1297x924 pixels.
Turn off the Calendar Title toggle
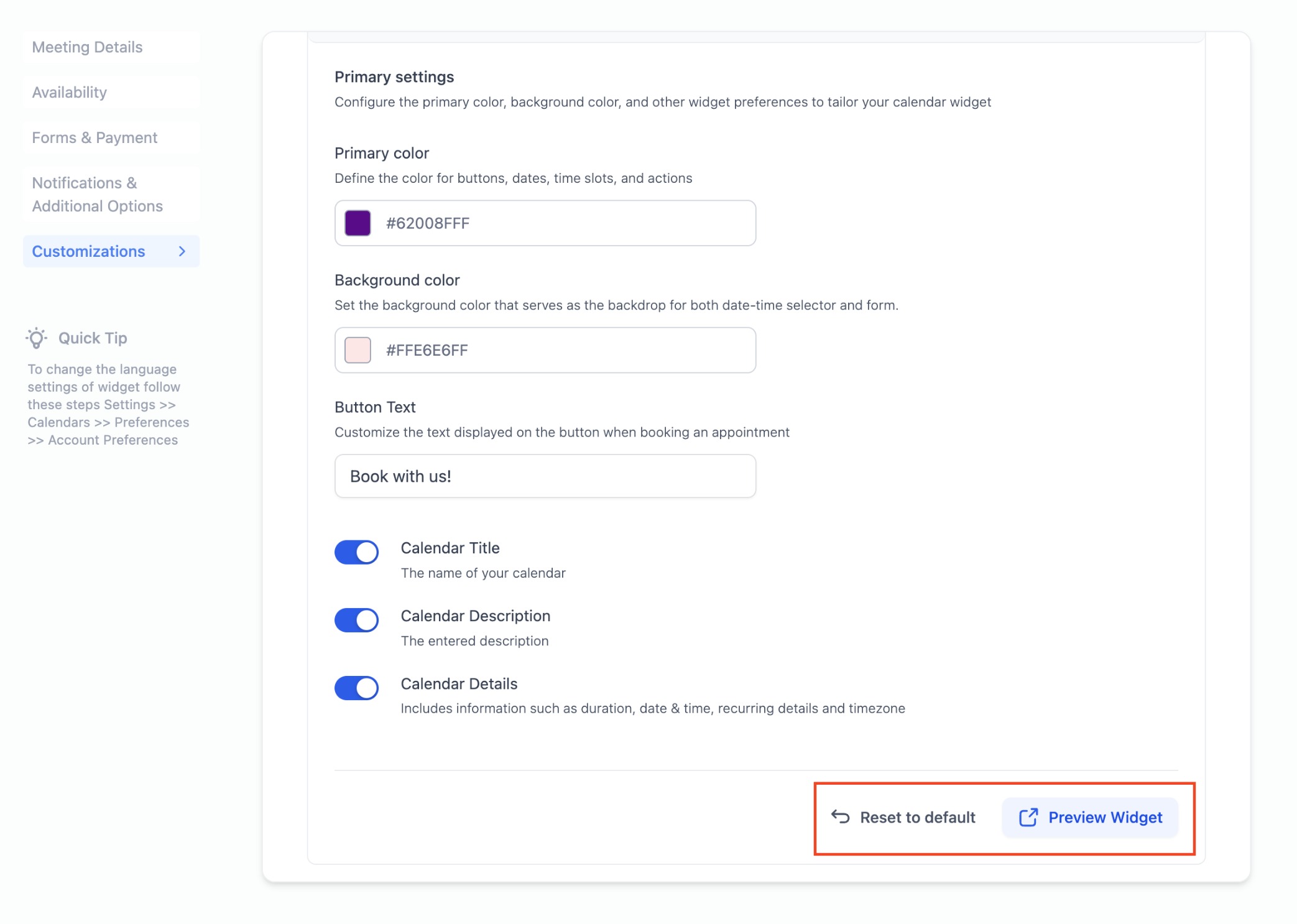tap(356, 552)
